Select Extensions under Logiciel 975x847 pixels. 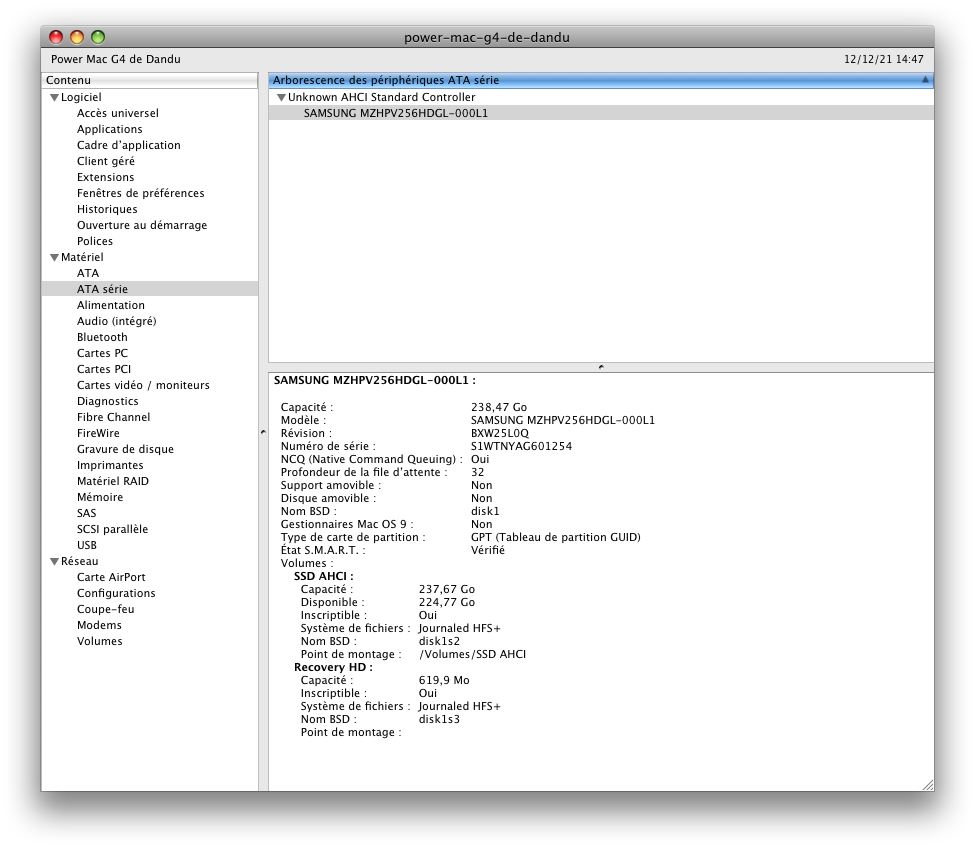pyautogui.click(x=105, y=177)
